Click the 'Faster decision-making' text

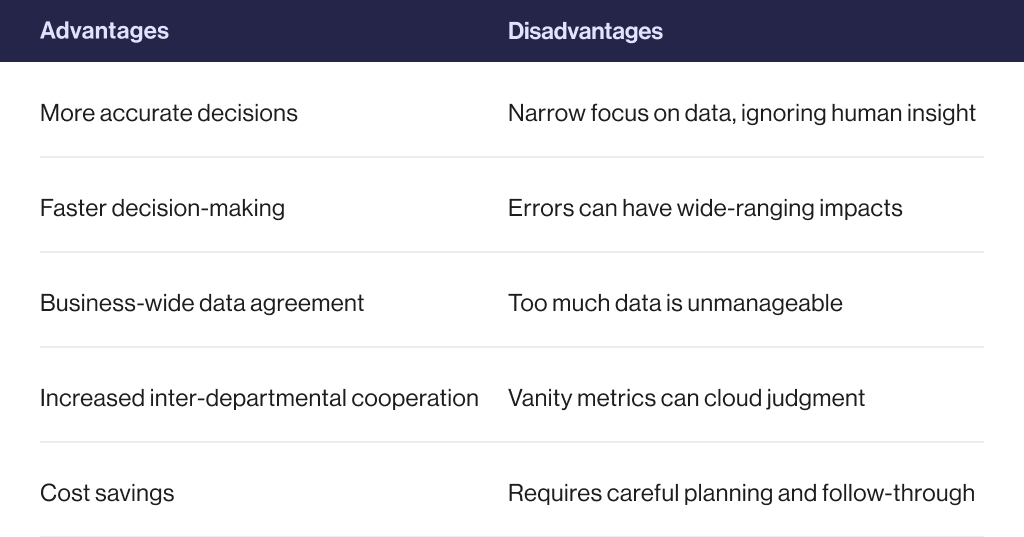coord(162,208)
